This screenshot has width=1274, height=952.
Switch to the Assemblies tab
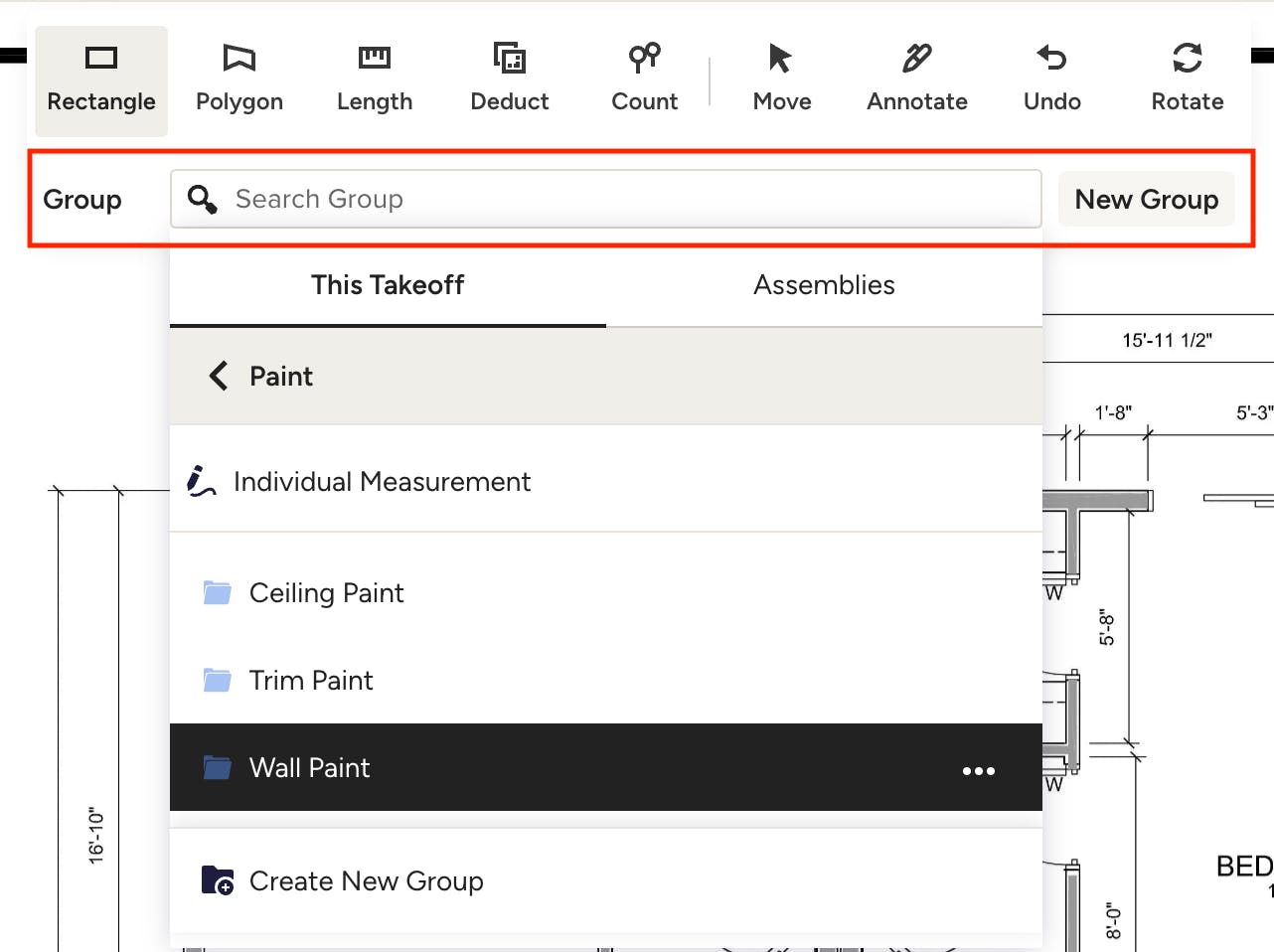tap(824, 285)
